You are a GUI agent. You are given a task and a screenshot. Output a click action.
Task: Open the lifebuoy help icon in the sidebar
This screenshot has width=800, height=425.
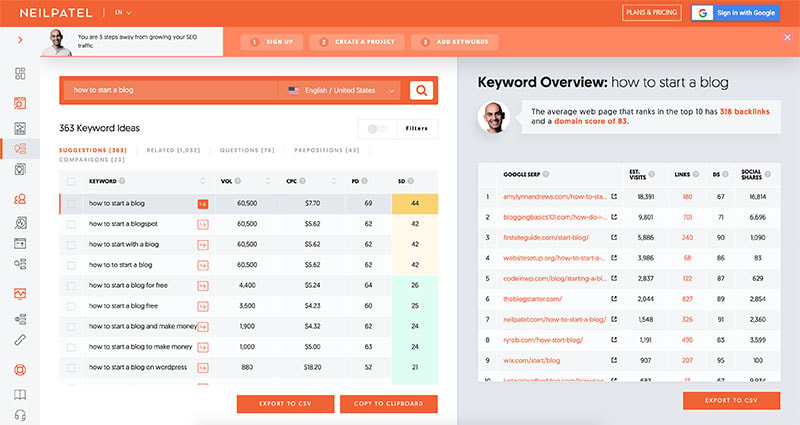(x=20, y=369)
